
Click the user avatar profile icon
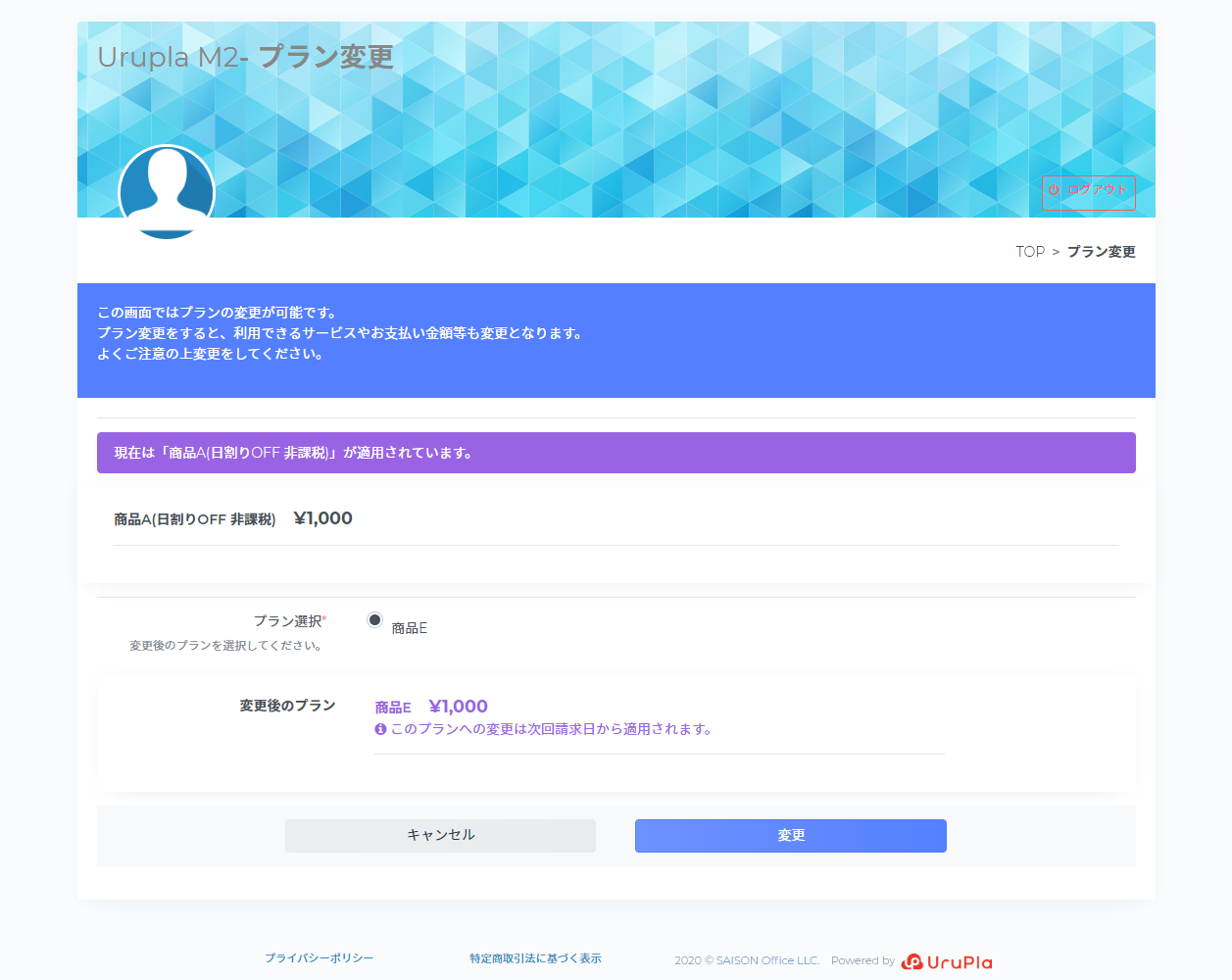point(167,192)
